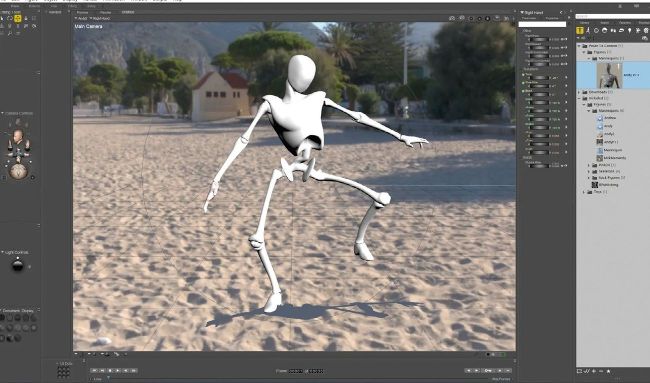Click the play button in animation controls
This screenshot has height=383, width=650.
pos(118,370)
